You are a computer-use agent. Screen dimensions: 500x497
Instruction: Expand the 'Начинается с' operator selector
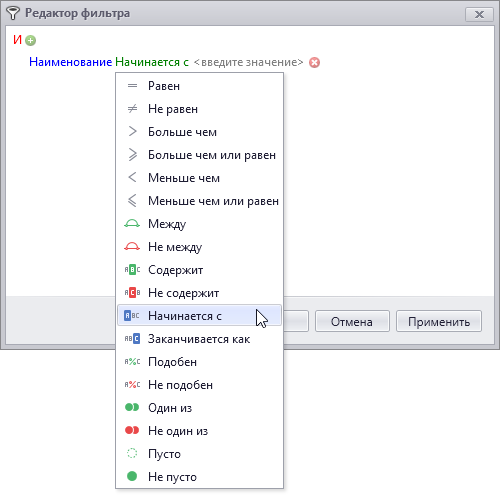point(152,62)
